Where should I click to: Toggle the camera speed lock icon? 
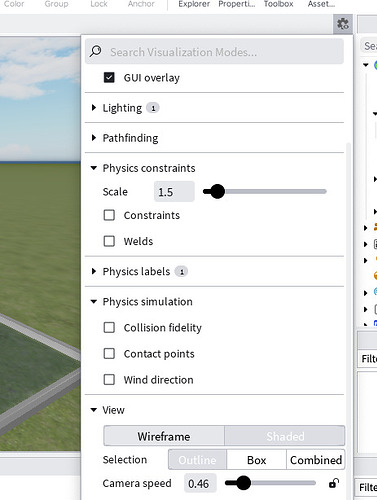coord(334,483)
